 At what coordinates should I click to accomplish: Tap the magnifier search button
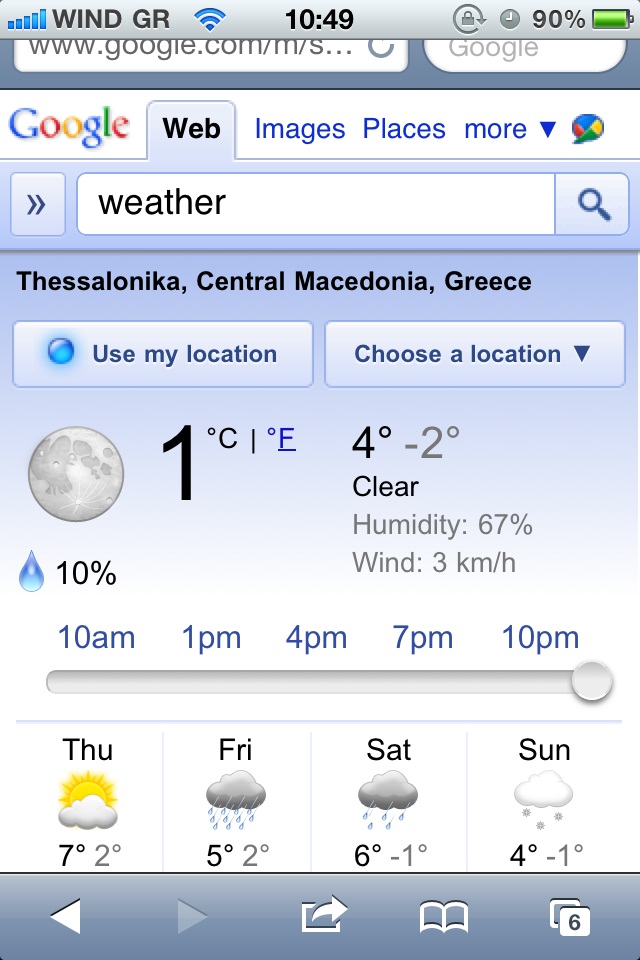pos(595,205)
